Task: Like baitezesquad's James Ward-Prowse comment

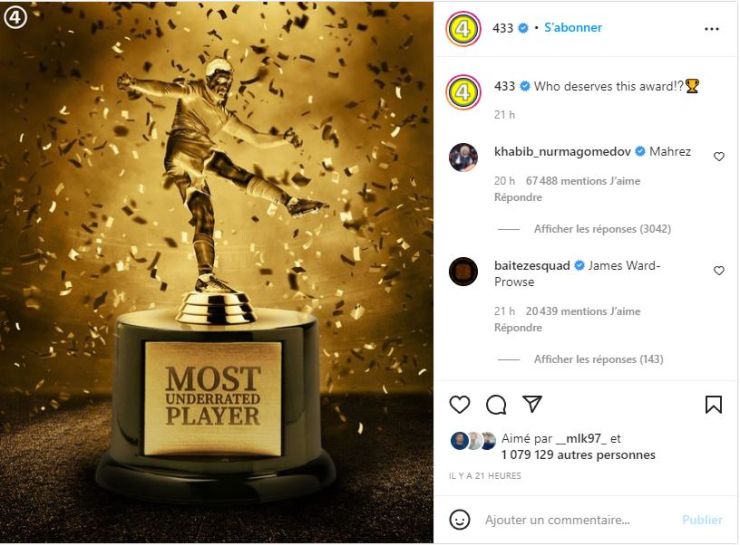Action: click(x=718, y=270)
